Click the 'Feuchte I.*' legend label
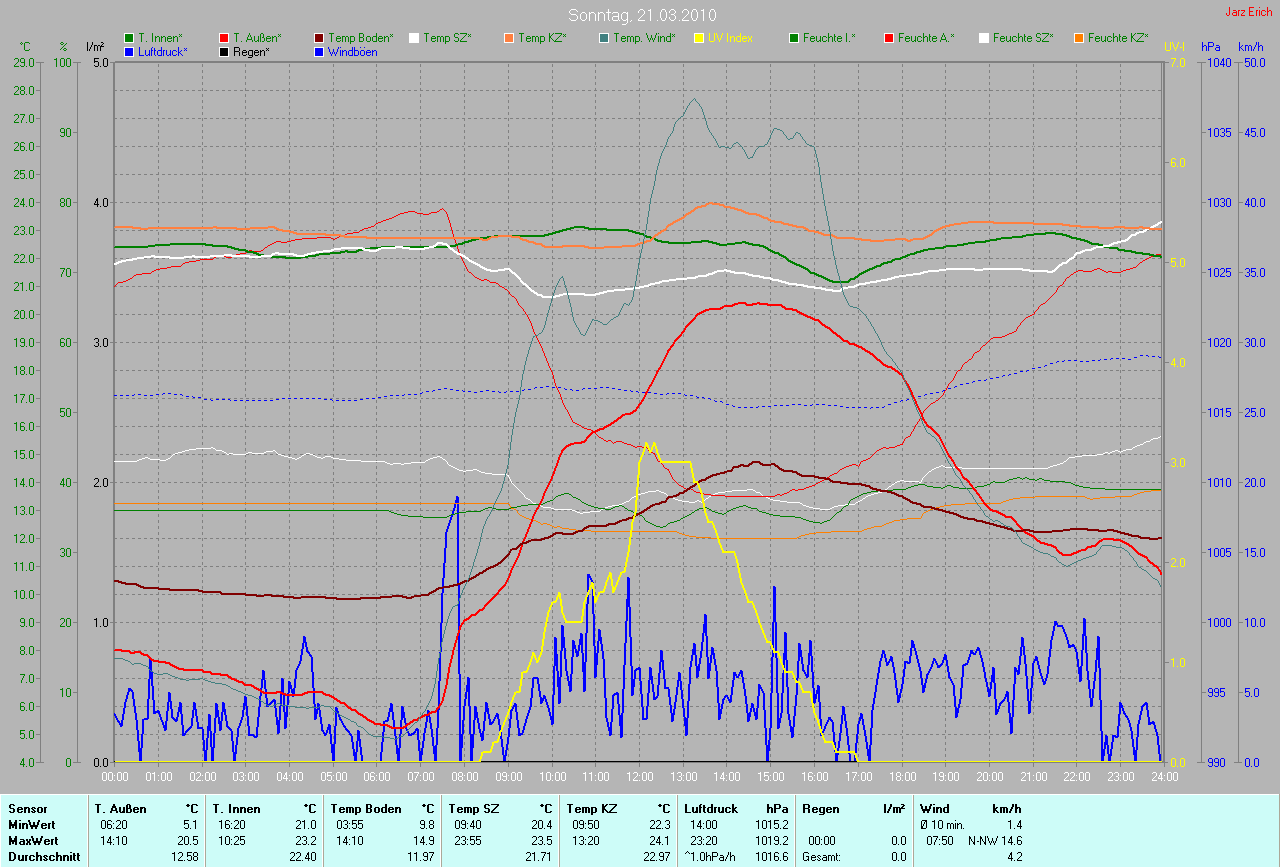Viewport: 1280px width, 867px height. pos(829,38)
